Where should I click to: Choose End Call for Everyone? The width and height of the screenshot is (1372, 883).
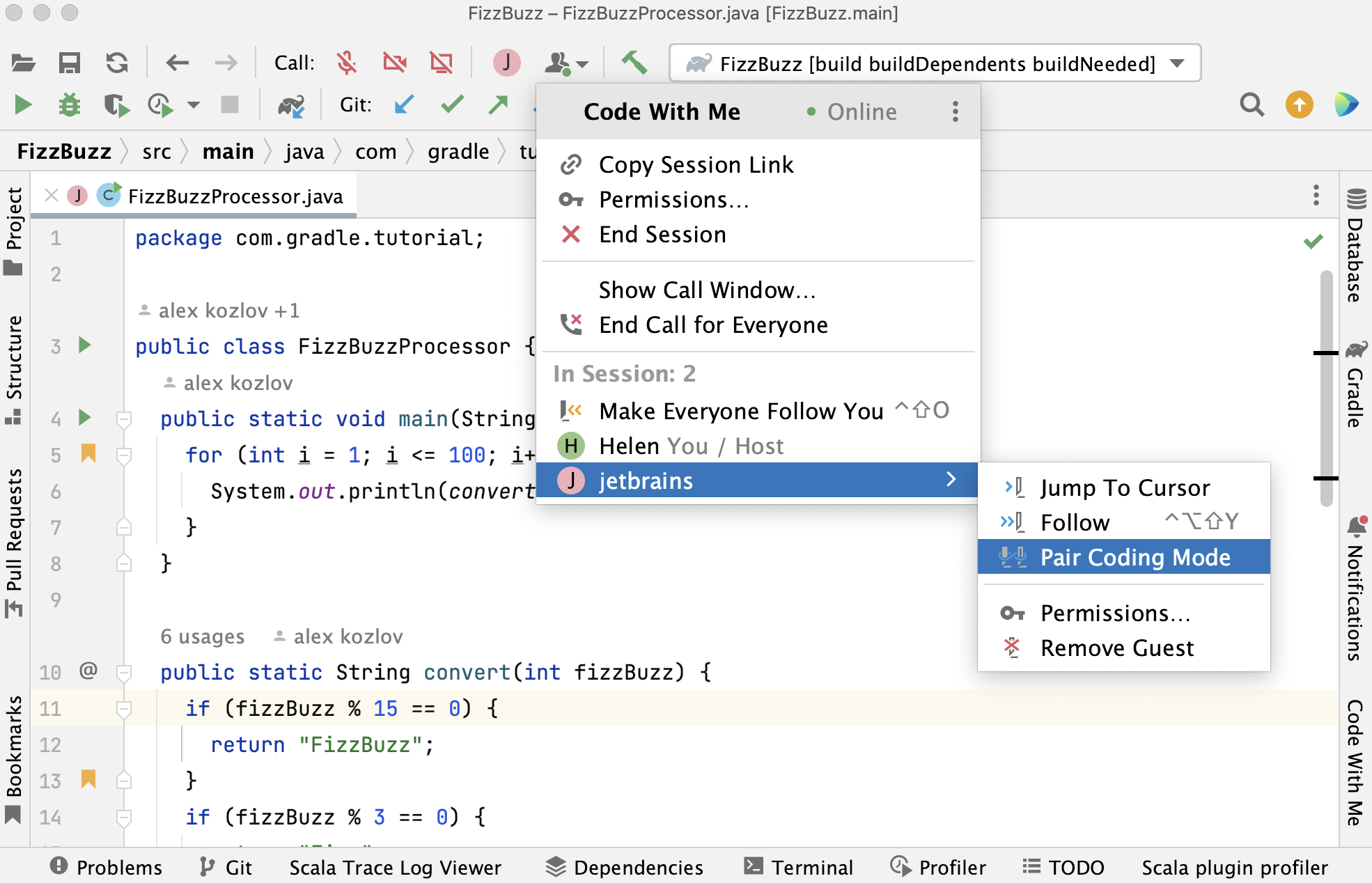[758, 325]
